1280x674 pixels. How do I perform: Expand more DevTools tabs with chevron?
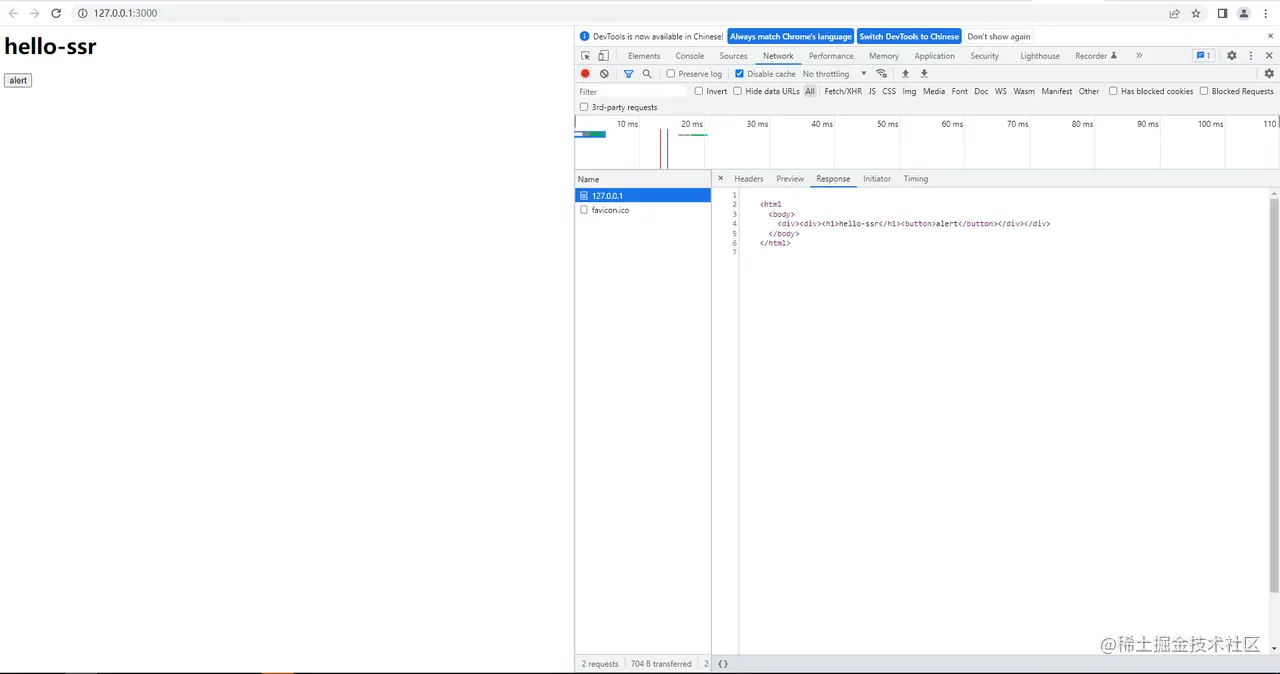click(x=1139, y=56)
